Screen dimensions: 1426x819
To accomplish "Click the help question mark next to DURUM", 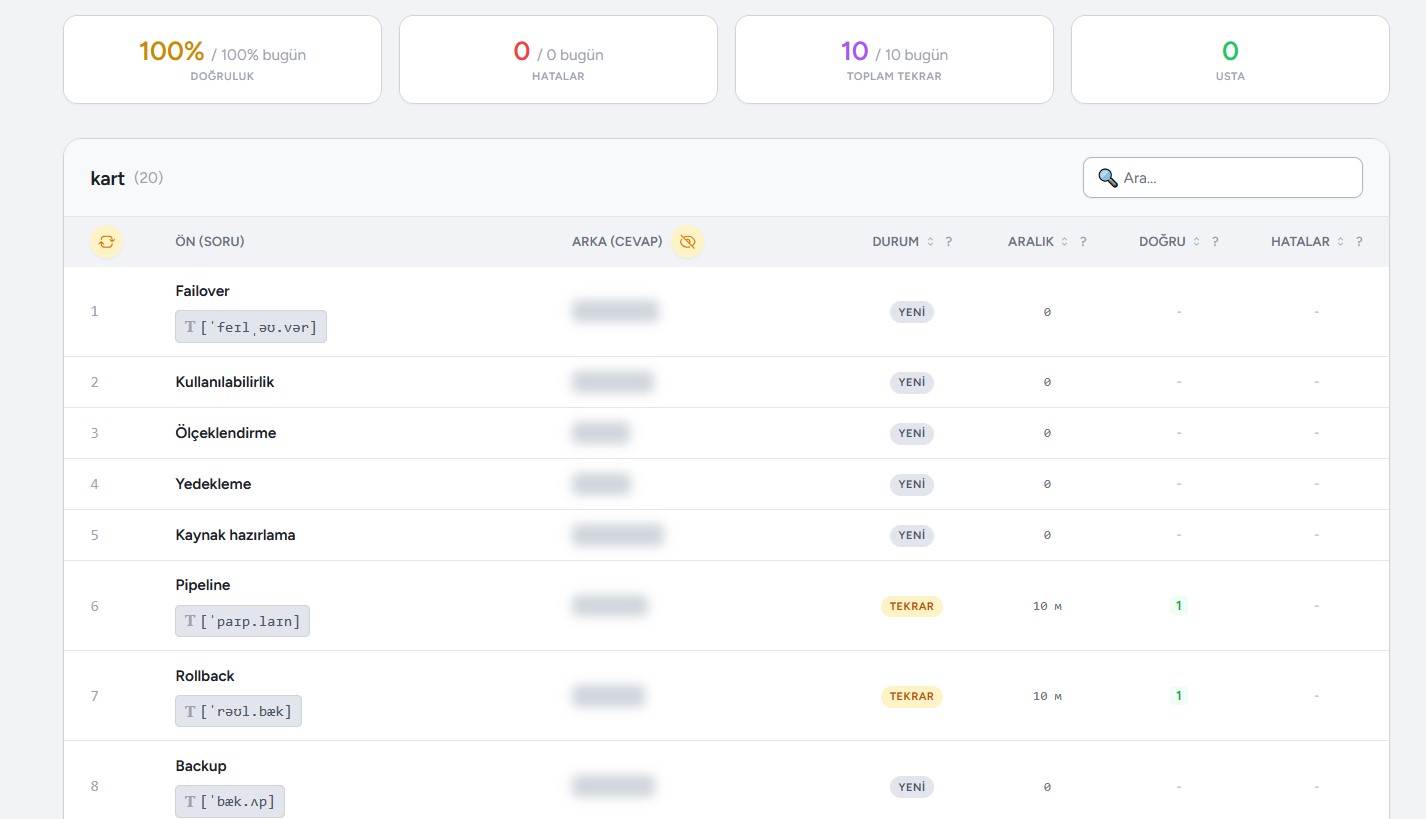I will click(948, 242).
